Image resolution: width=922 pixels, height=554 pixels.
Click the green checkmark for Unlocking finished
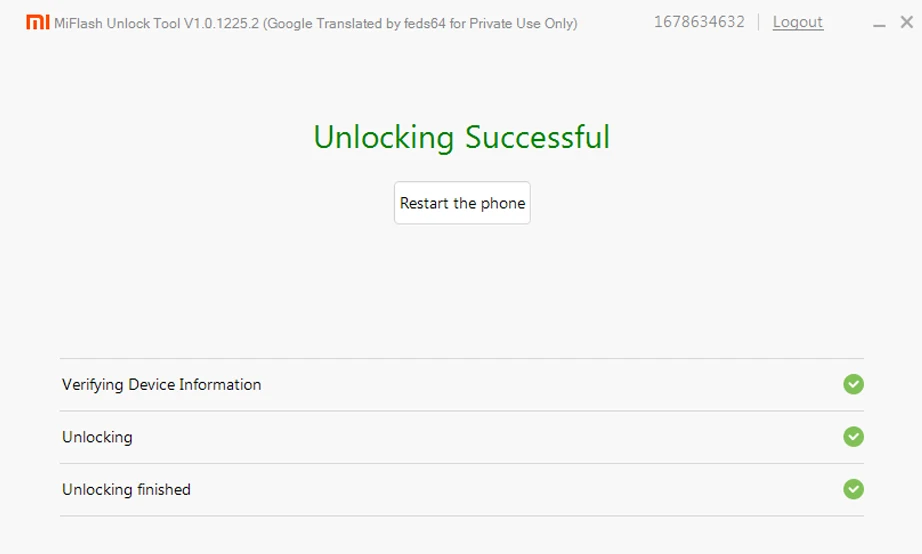(x=853, y=489)
